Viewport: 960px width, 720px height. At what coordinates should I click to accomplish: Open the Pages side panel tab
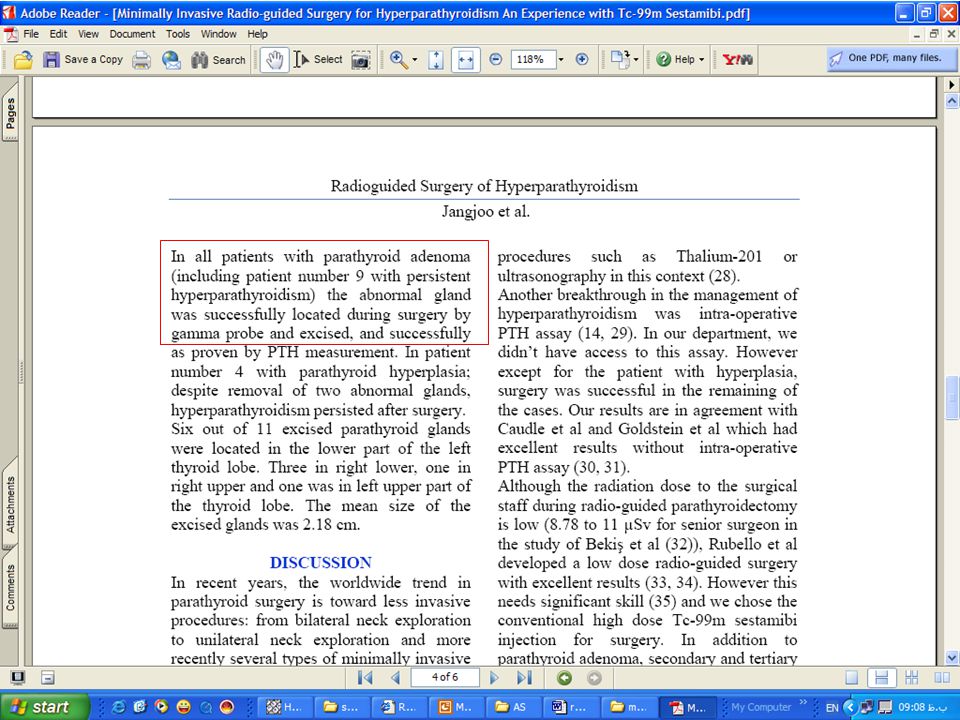click(x=10, y=112)
